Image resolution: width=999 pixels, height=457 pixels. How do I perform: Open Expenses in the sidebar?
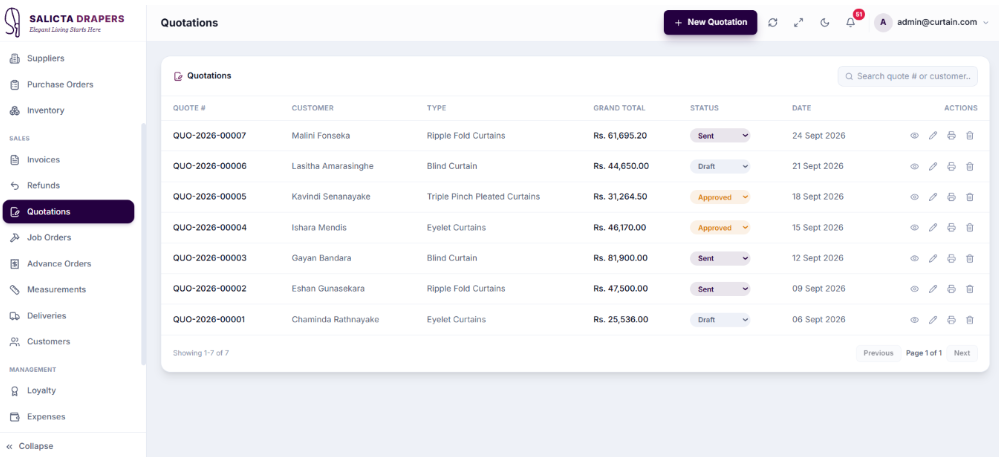(68, 417)
